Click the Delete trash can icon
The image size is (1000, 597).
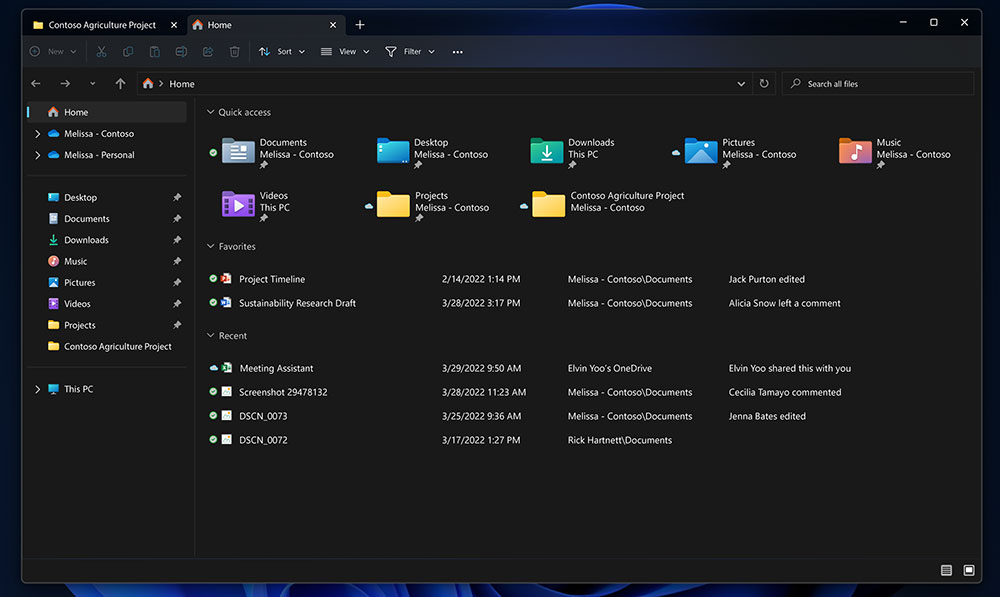234,51
